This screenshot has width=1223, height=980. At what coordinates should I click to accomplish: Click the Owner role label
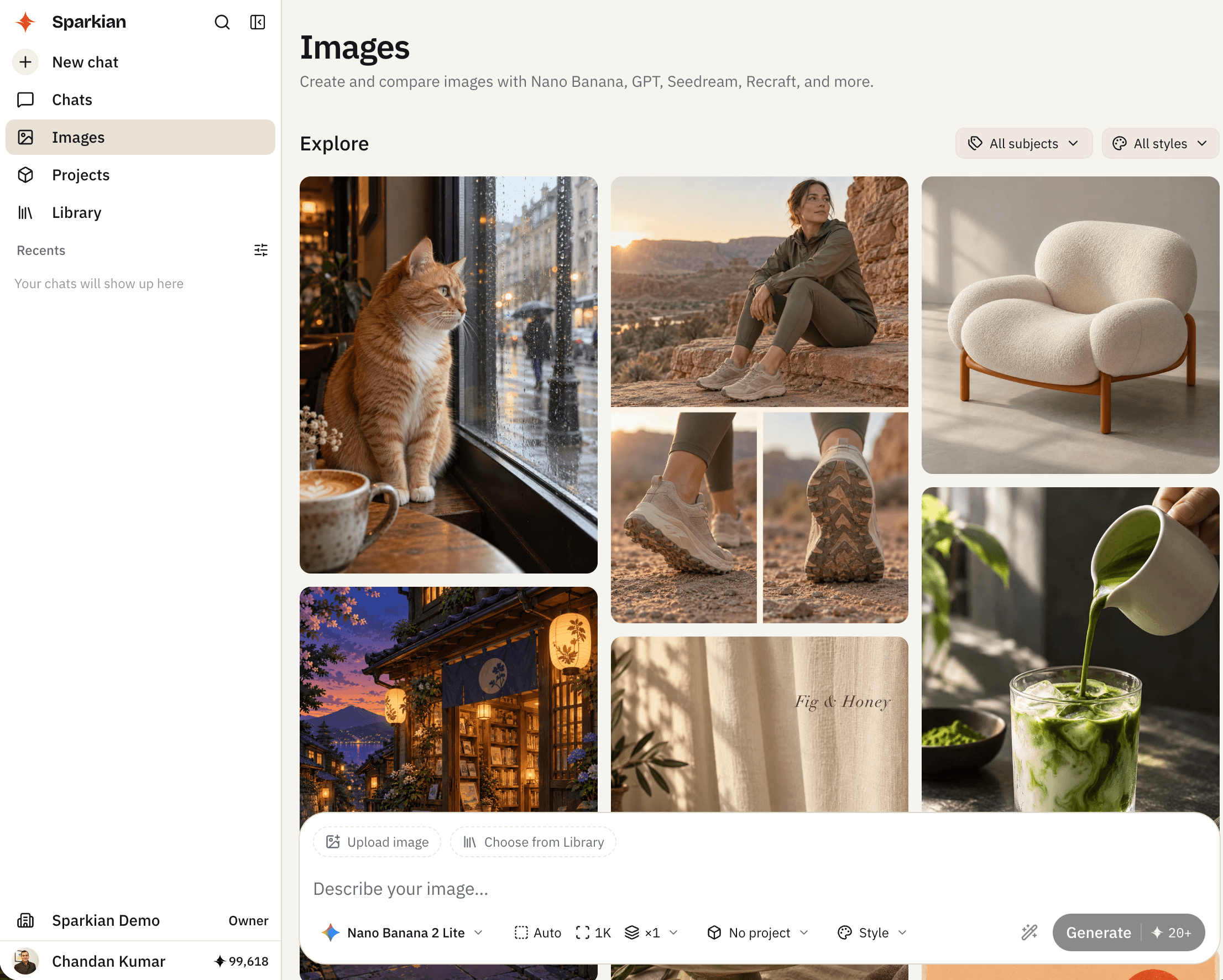(x=248, y=920)
